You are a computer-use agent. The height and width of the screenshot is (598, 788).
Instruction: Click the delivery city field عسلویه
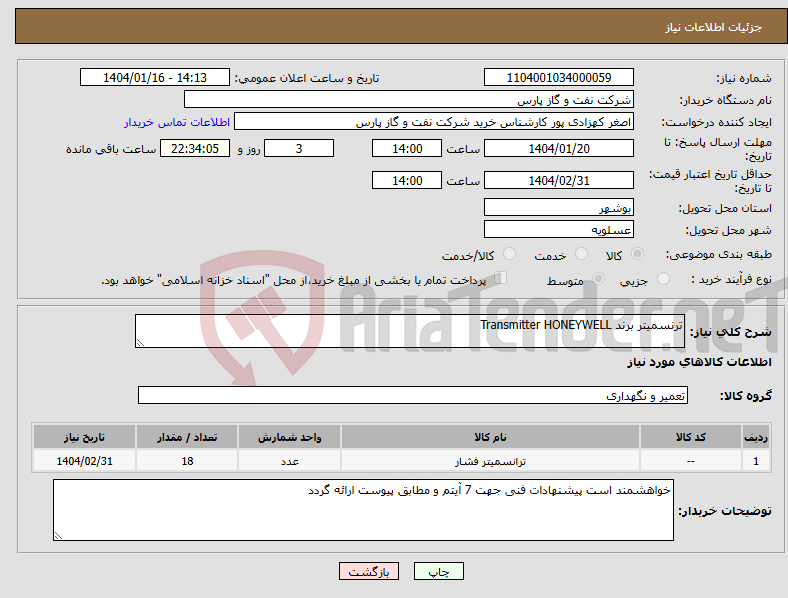click(559, 229)
